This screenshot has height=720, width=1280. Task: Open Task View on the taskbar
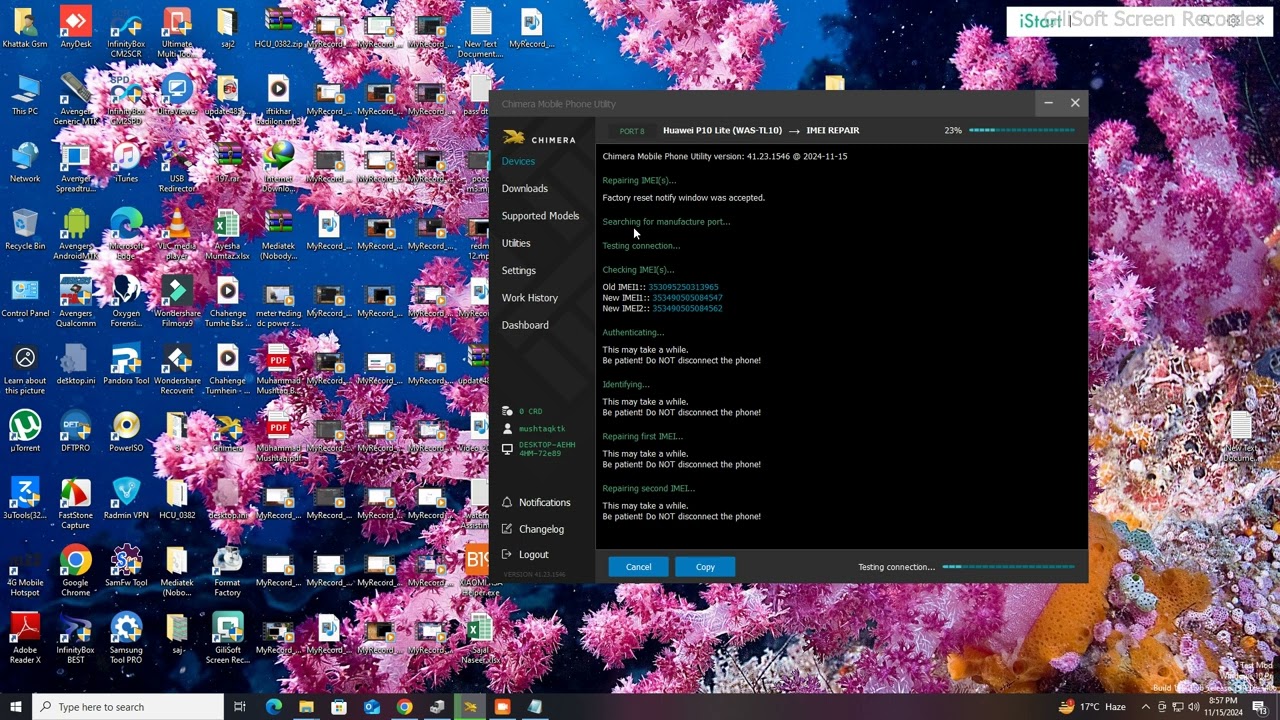point(240,707)
